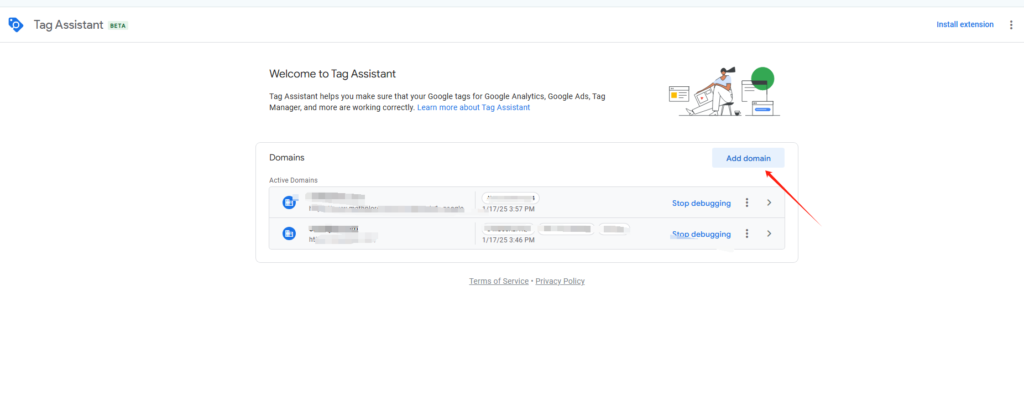1024x410 pixels.
Task: Expand the 3:57 PM domain row chevron
Action: [769, 203]
